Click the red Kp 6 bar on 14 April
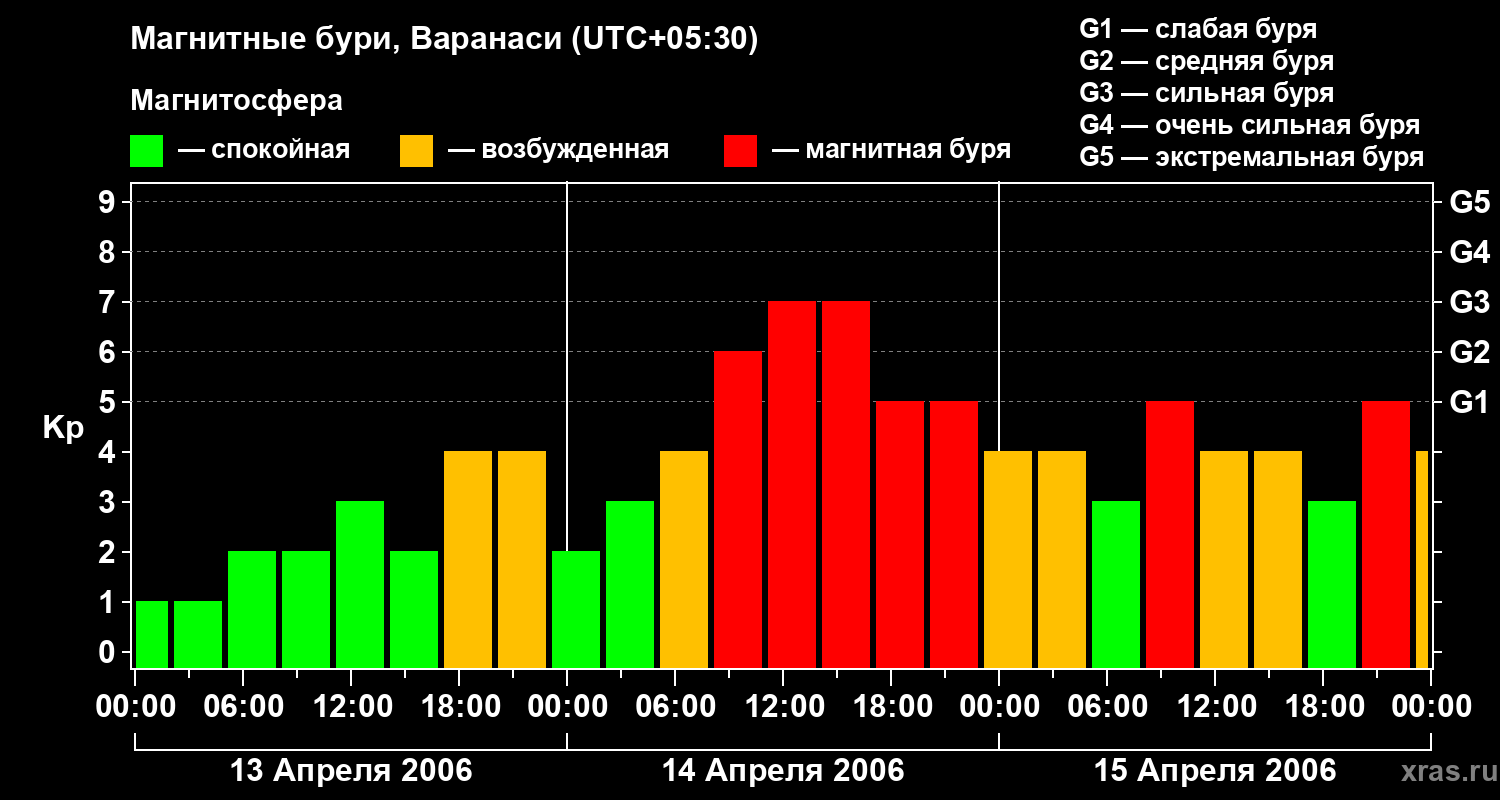Screen dimensions: 1500x800 (x=738, y=510)
